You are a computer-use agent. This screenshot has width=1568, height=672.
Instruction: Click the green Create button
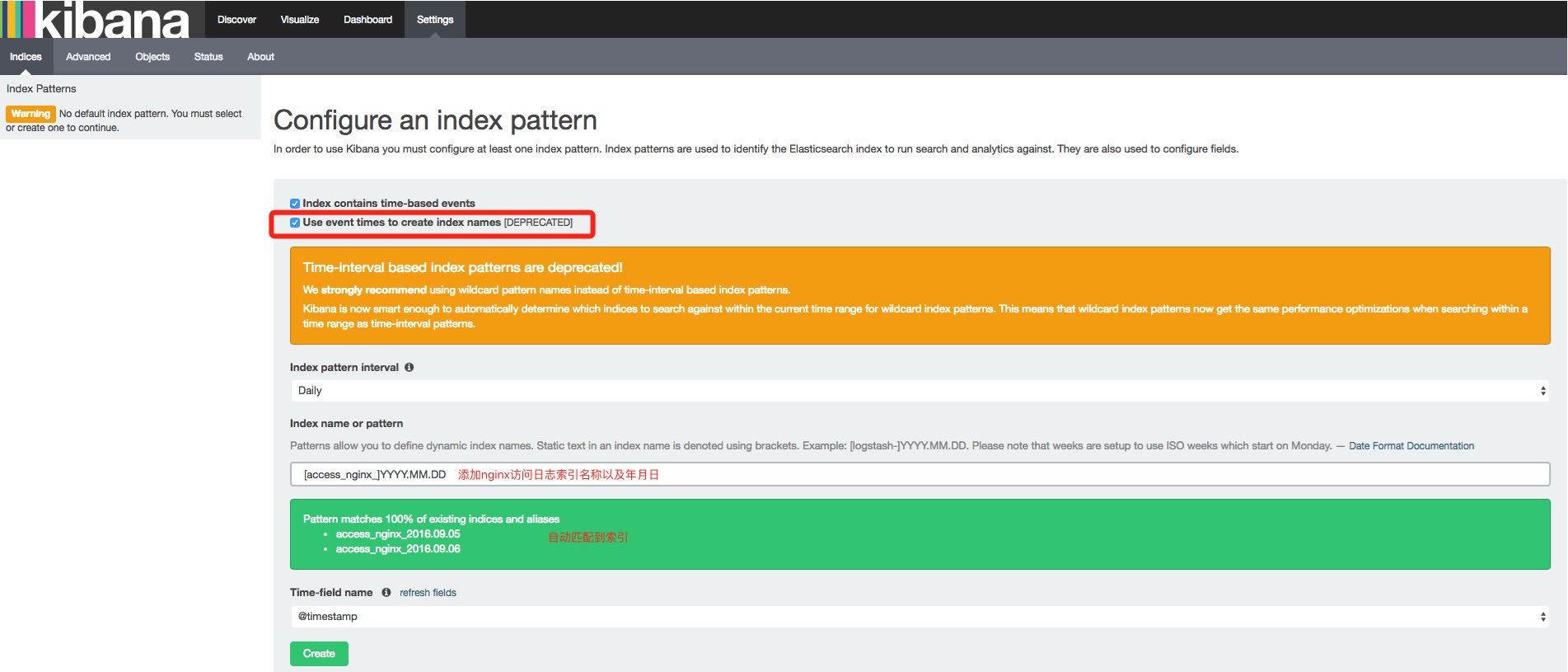click(x=319, y=654)
